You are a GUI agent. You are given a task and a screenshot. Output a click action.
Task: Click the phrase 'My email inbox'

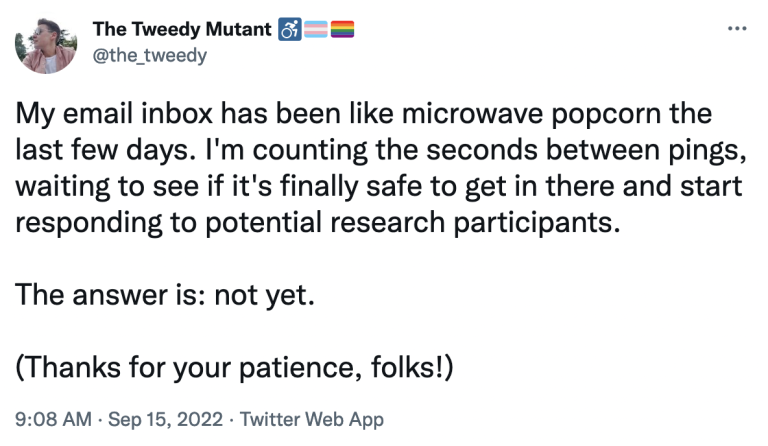pos(114,115)
